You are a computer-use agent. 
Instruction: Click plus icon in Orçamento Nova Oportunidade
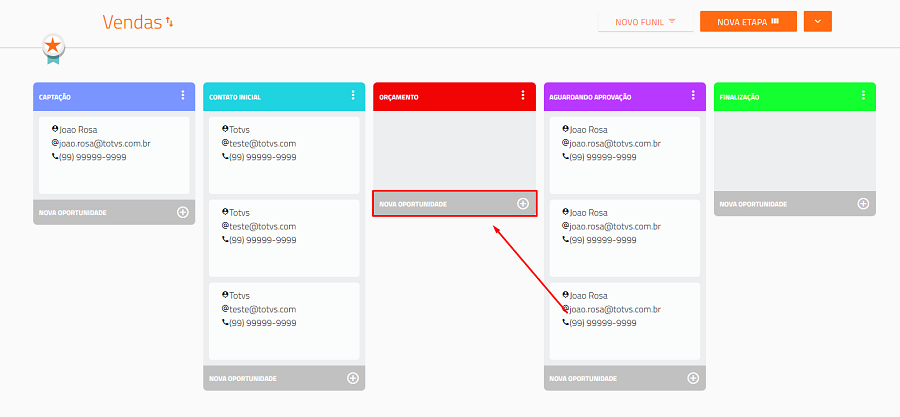click(523, 204)
